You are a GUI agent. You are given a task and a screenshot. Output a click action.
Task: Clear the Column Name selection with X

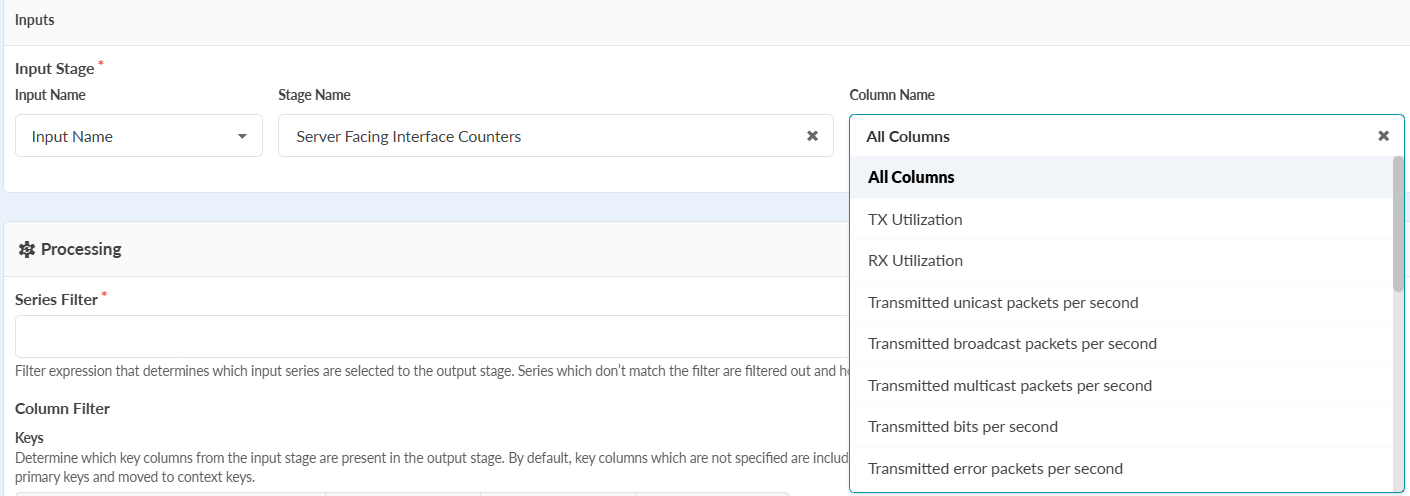tap(1383, 136)
